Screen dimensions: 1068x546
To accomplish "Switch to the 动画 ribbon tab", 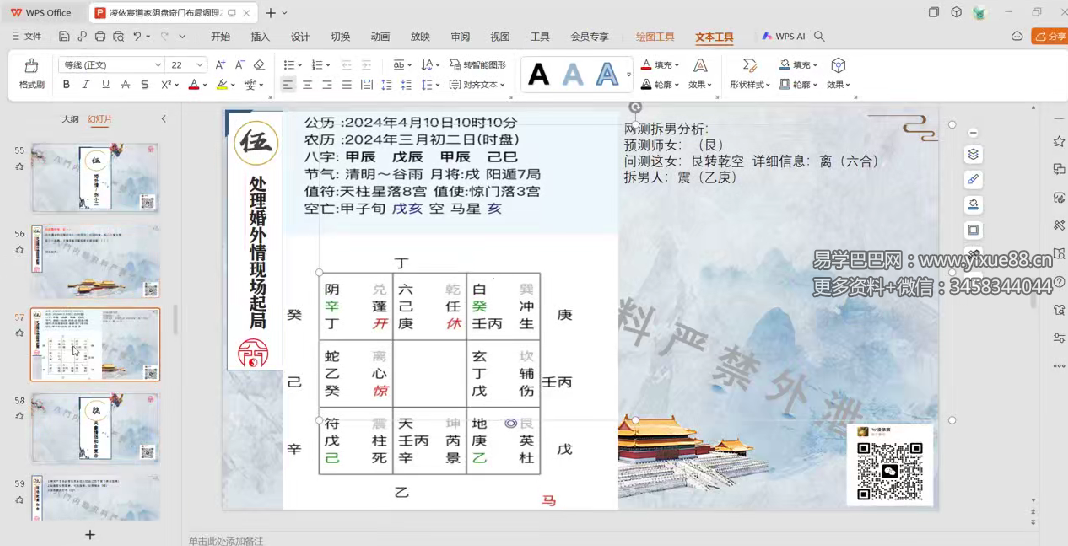I will [x=380, y=37].
